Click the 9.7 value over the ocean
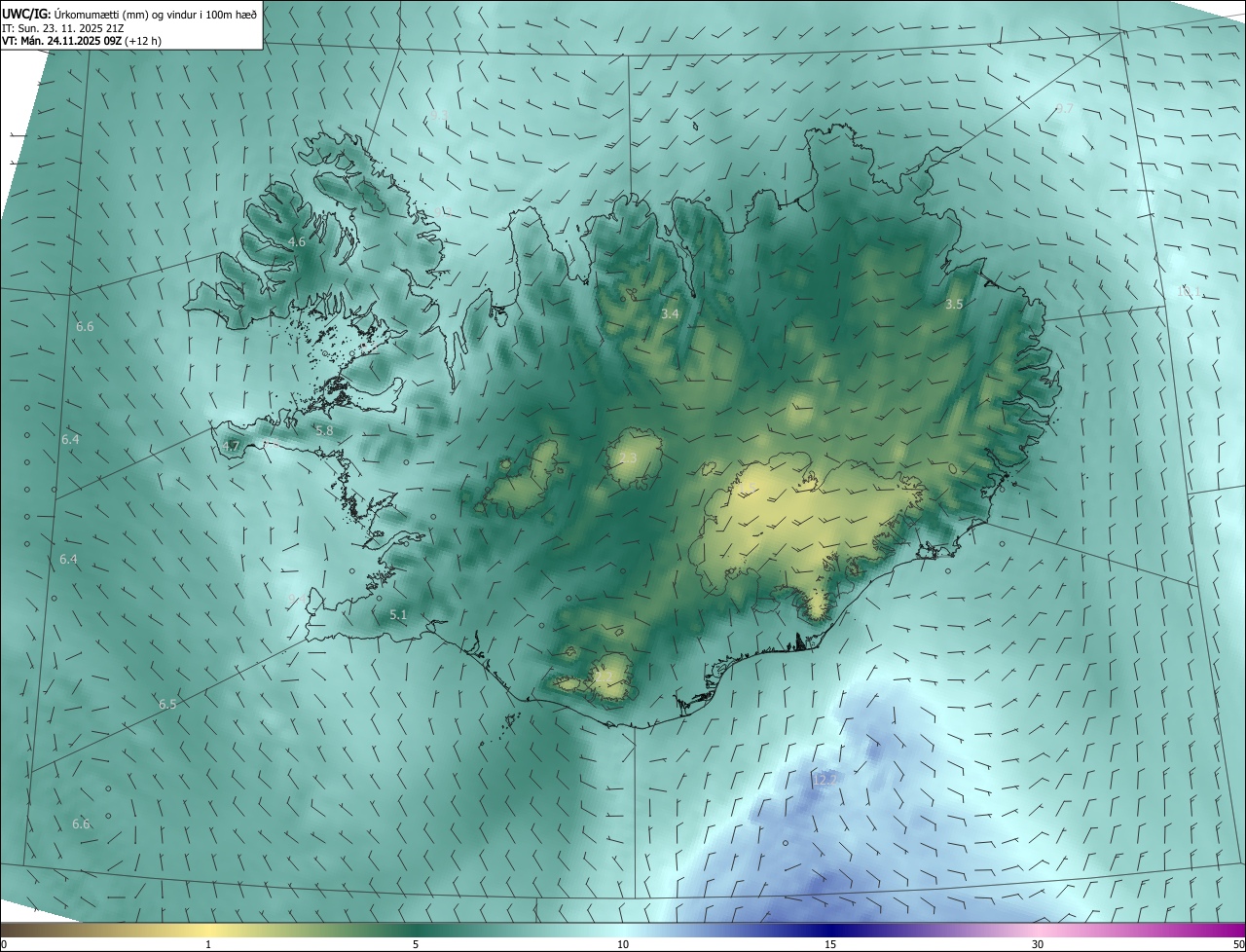The width and height of the screenshot is (1246, 952). tap(1065, 109)
